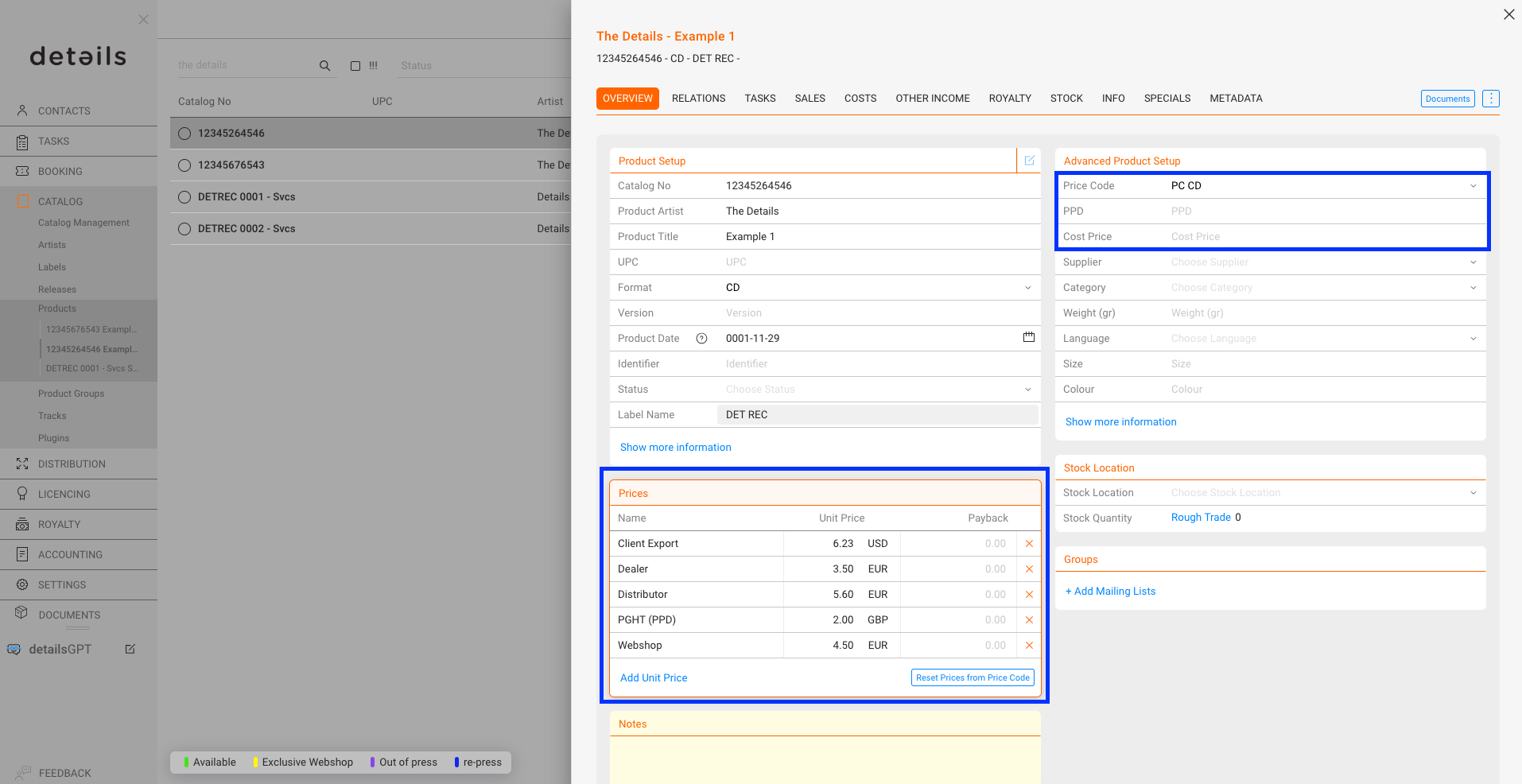Open the METADATA tab
Screen dimensions: 1522x784
[1236, 99]
